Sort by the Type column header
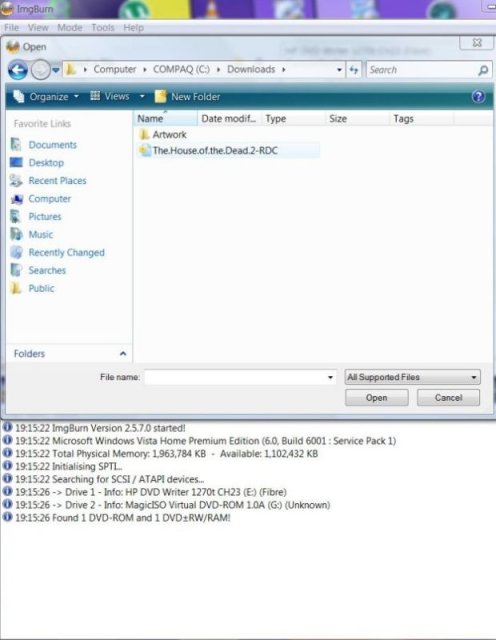 coord(293,119)
